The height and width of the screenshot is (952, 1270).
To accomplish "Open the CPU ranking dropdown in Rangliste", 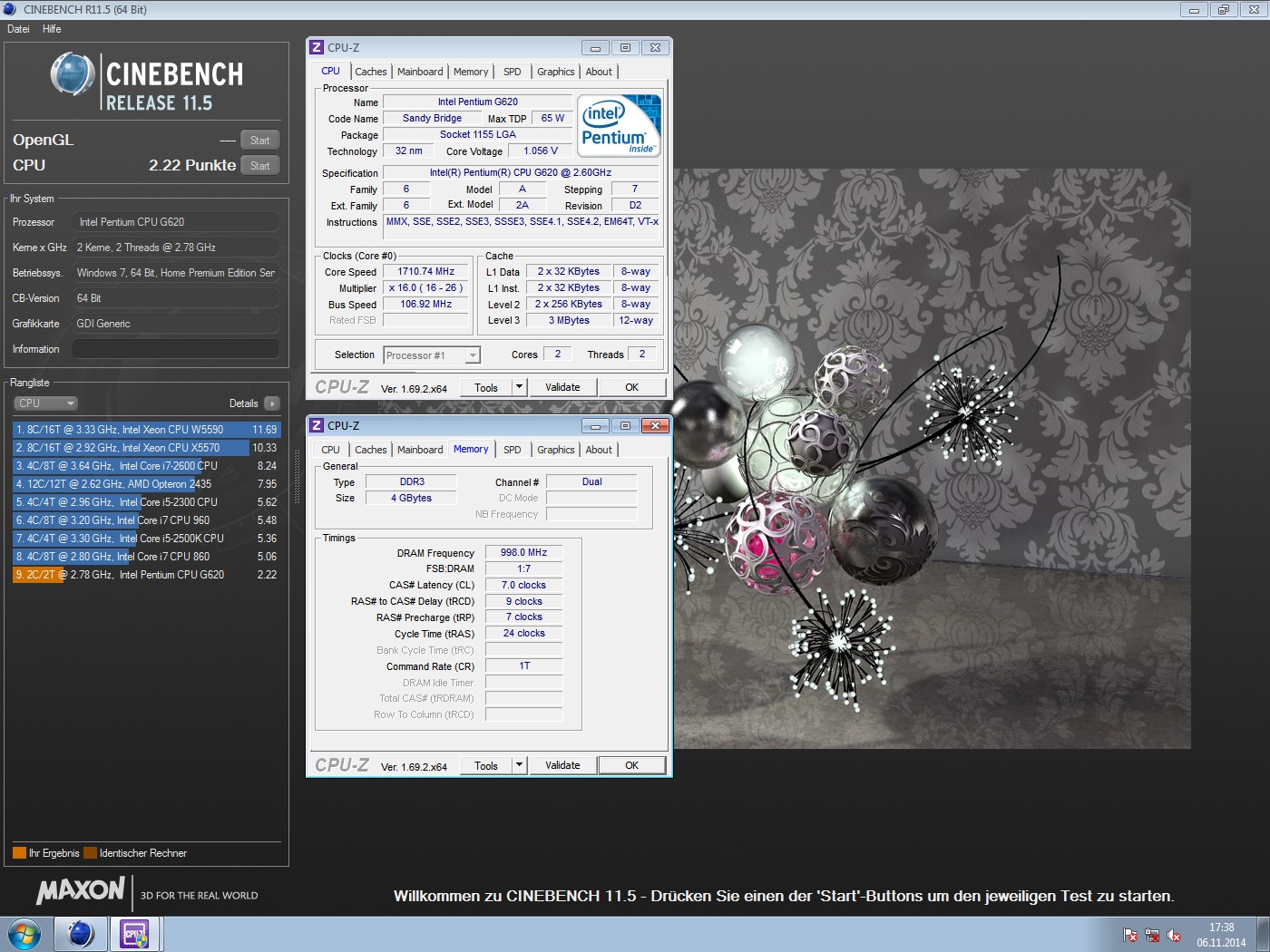I will 45,403.
